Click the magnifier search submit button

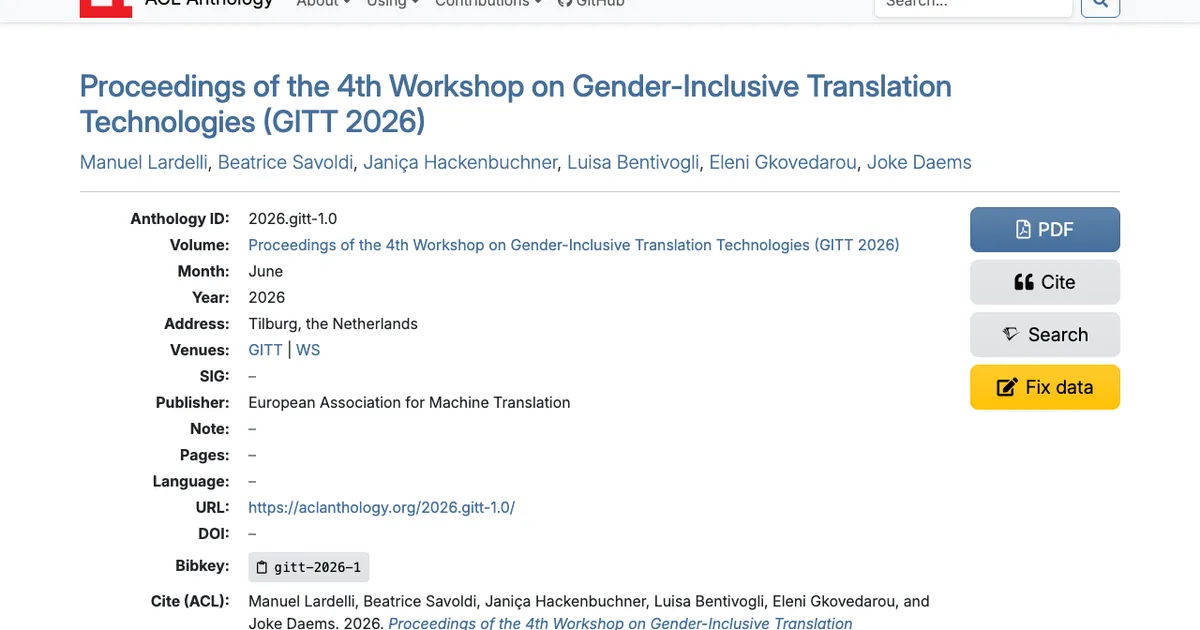click(x=1101, y=6)
